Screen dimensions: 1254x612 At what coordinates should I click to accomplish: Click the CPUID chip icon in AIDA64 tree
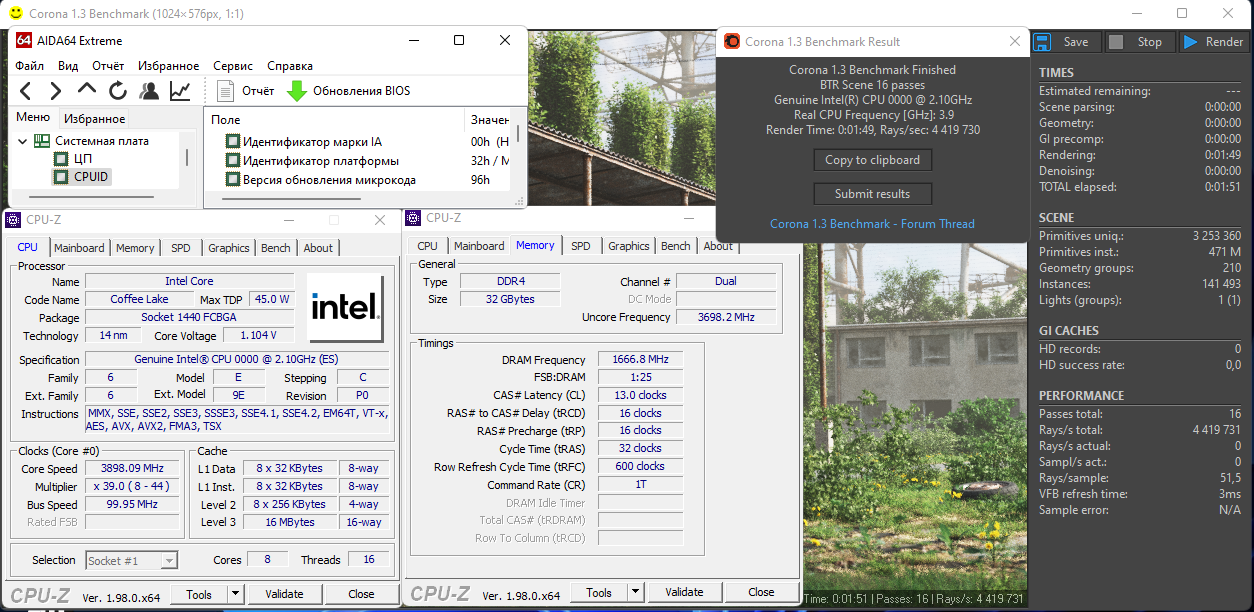click(x=61, y=177)
